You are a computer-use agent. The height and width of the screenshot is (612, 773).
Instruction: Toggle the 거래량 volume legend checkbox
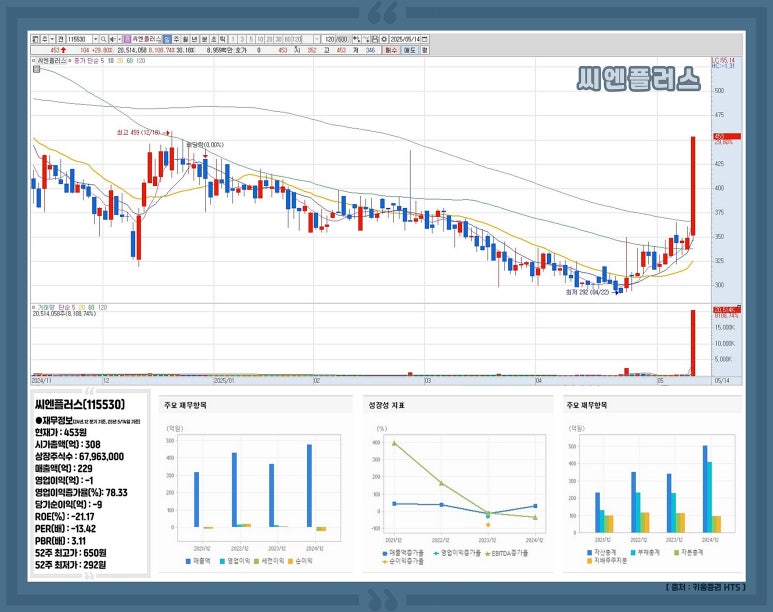coord(34,308)
